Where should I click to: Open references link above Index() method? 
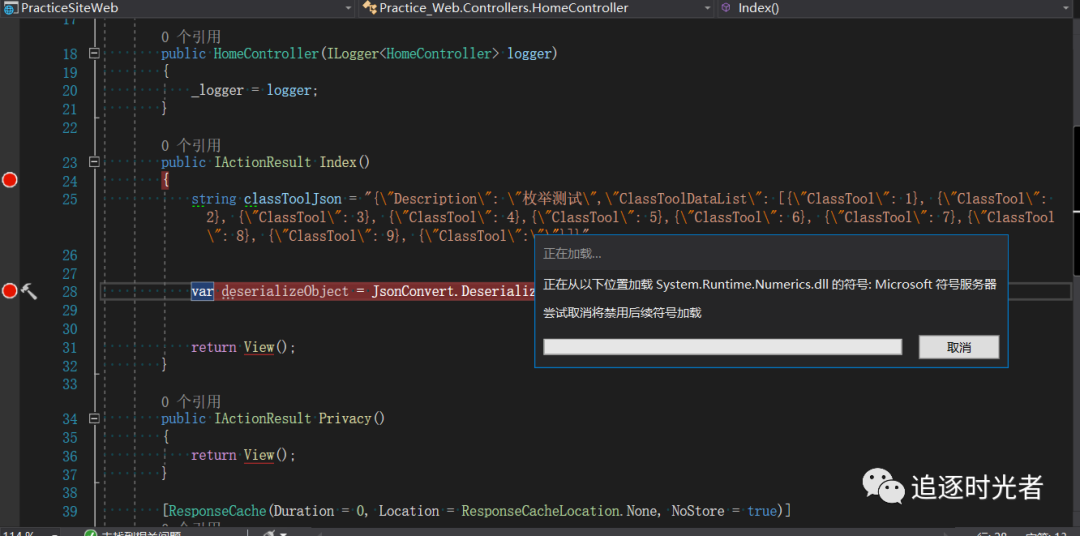(x=191, y=145)
